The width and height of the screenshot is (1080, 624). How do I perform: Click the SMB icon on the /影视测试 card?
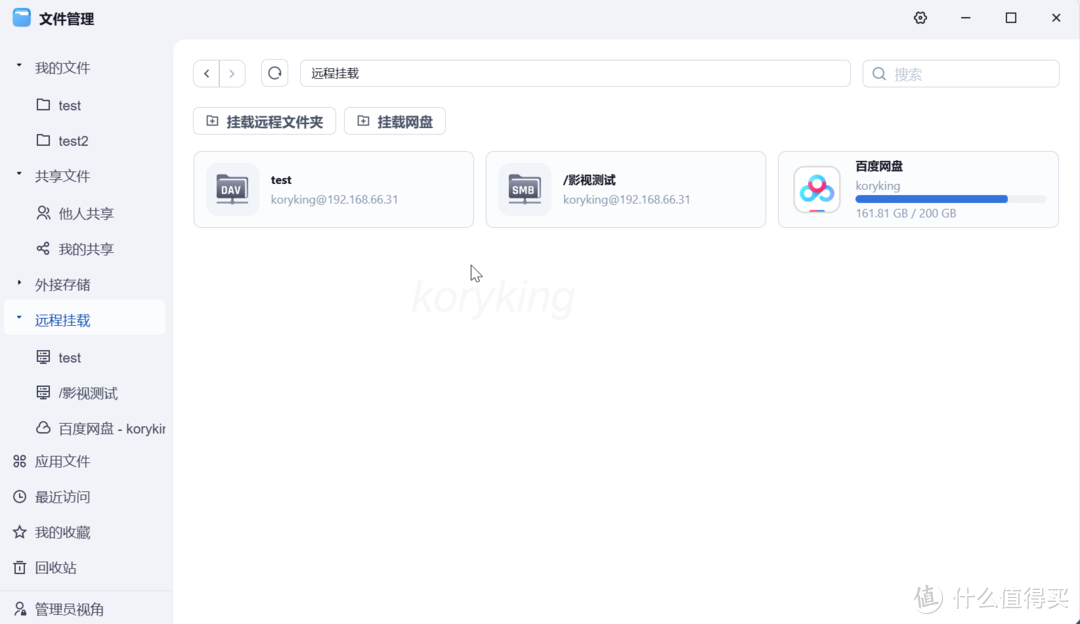click(524, 189)
